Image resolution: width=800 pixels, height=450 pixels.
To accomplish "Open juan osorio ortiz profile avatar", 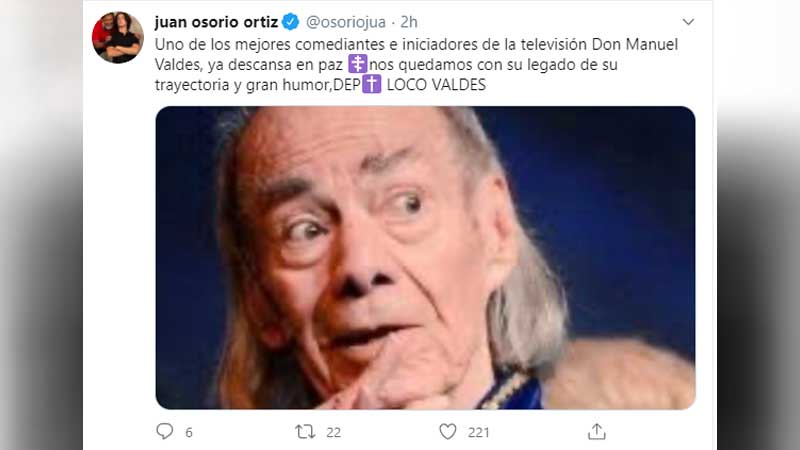I will click(x=118, y=37).
